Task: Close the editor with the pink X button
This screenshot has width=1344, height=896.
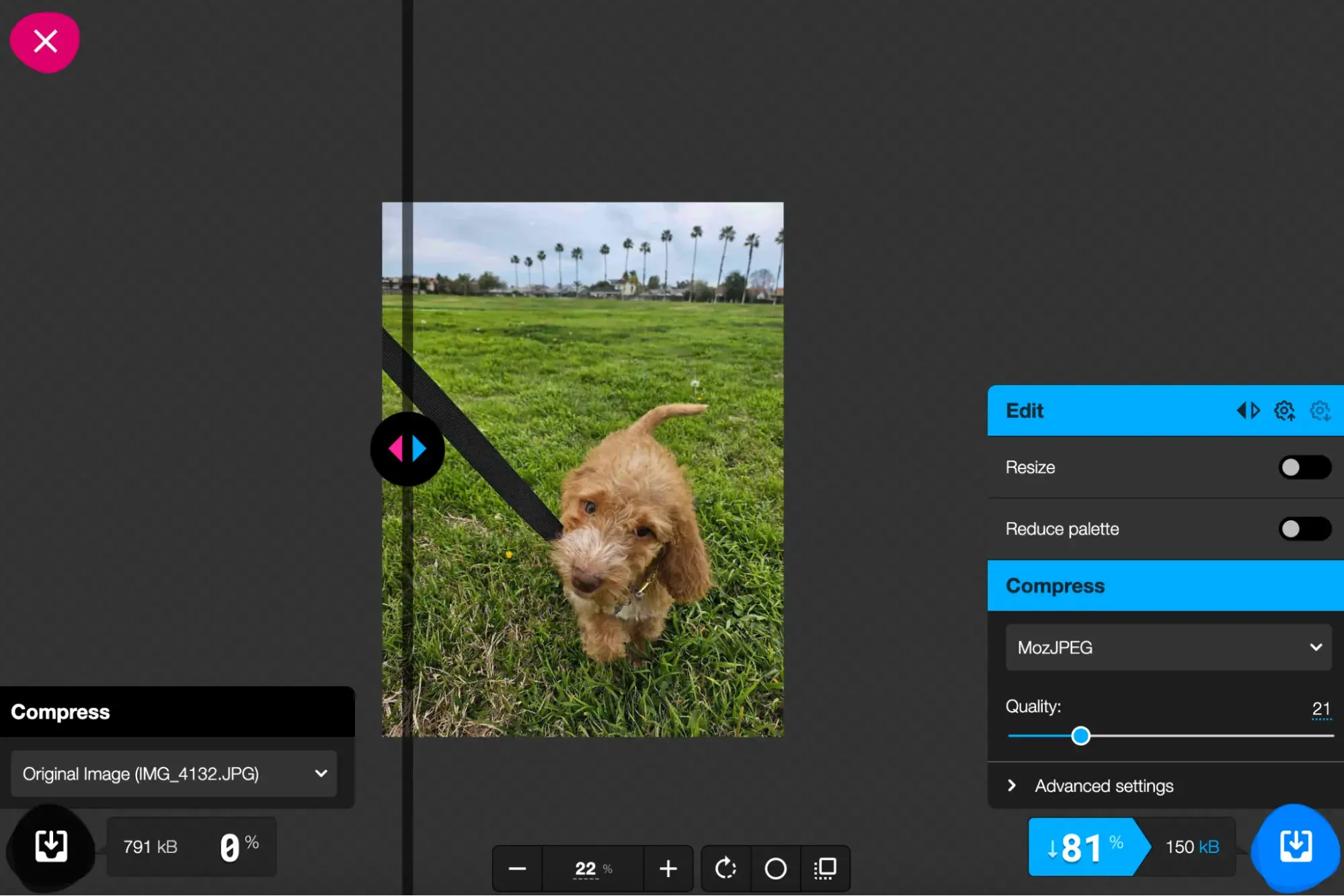Action: coord(45,42)
